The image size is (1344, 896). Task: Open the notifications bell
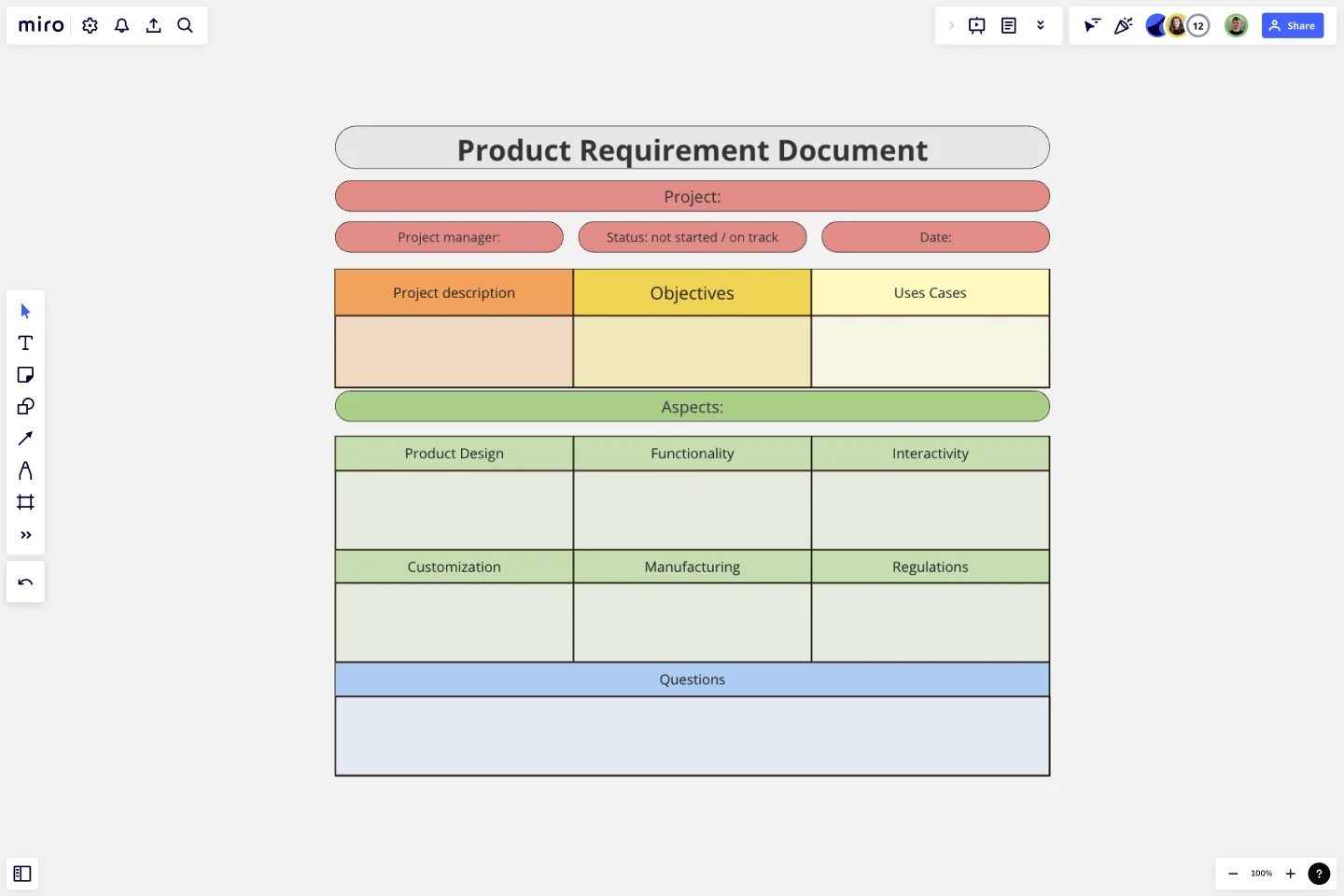[121, 25]
